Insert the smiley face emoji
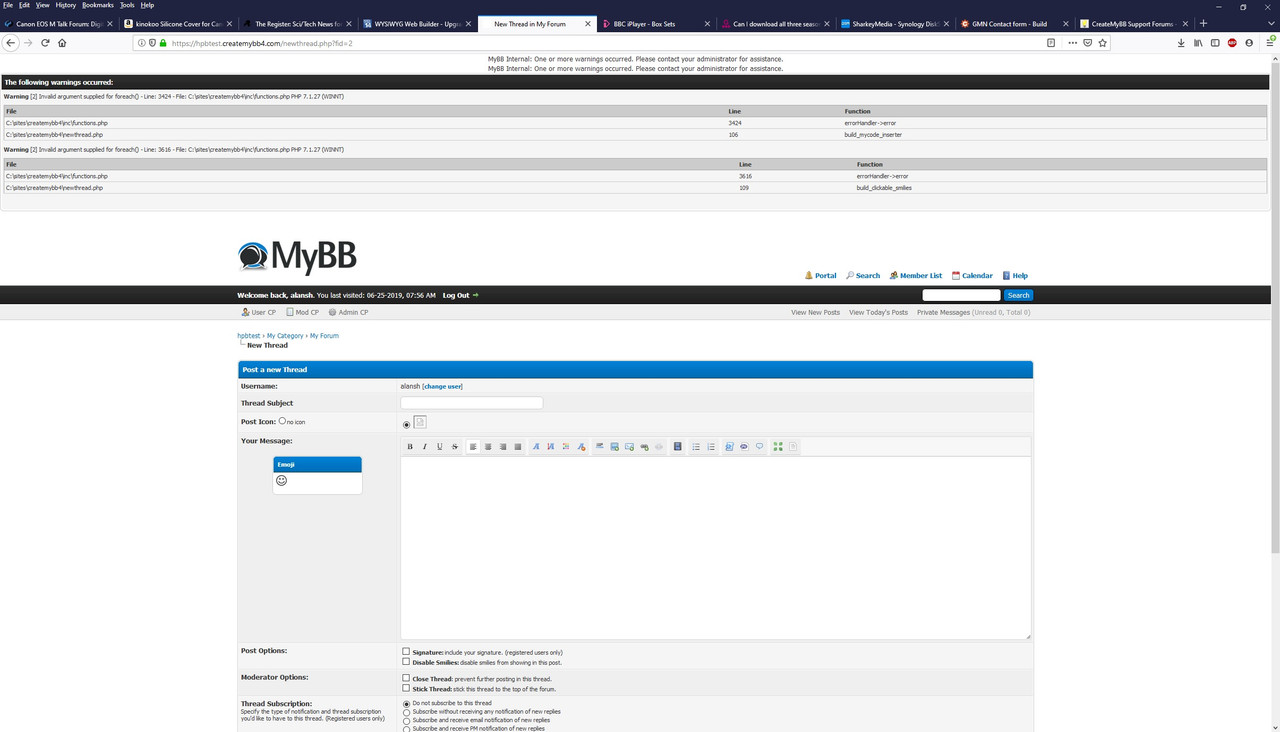This screenshot has height=732, width=1280. [x=281, y=481]
